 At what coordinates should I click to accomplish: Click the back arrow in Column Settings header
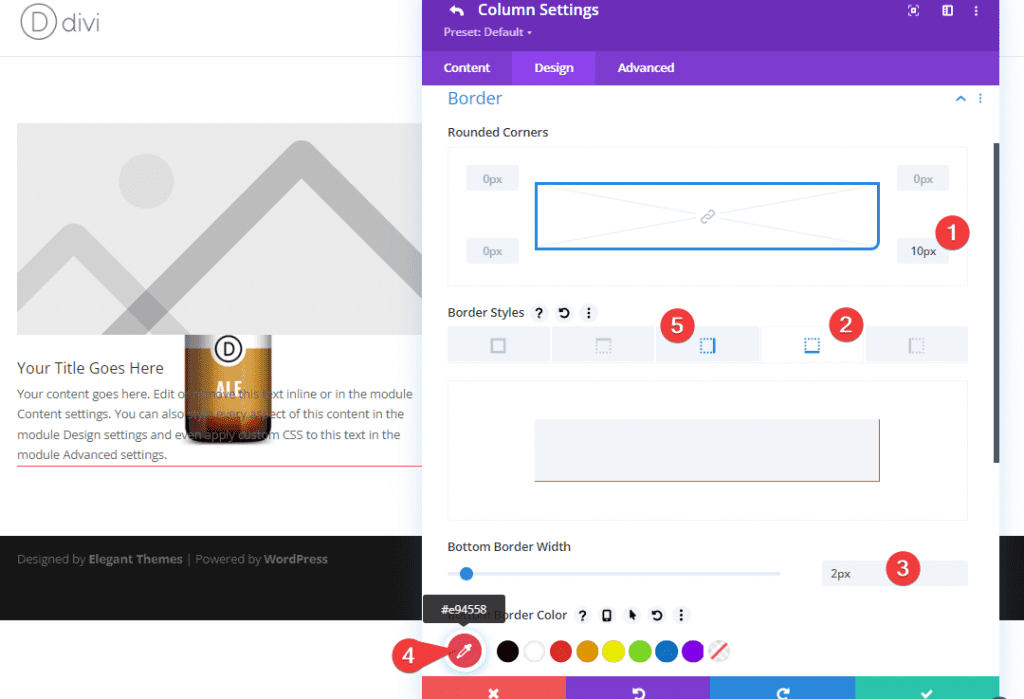pyautogui.click(x=456, y=10)
